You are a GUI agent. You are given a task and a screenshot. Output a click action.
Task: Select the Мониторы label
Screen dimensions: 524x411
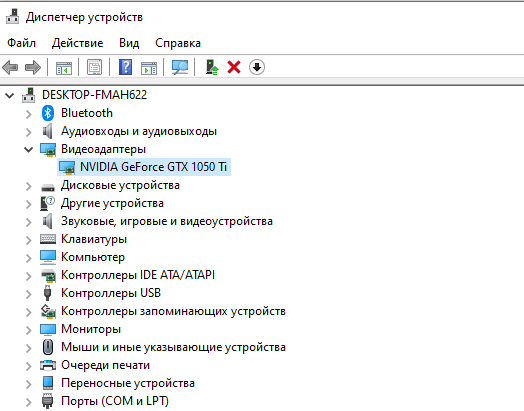[x=91, y=329]
